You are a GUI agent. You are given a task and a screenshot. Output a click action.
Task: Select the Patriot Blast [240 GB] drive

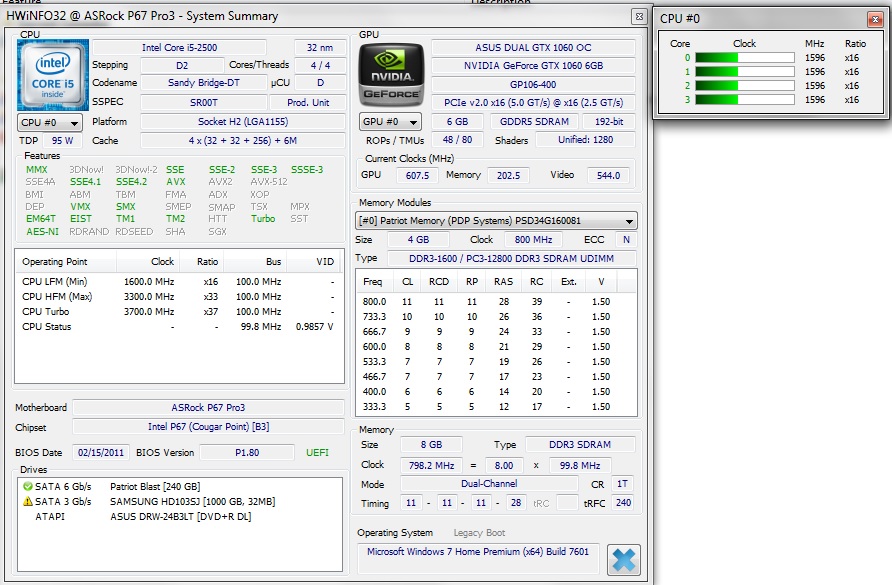(155, 487)
